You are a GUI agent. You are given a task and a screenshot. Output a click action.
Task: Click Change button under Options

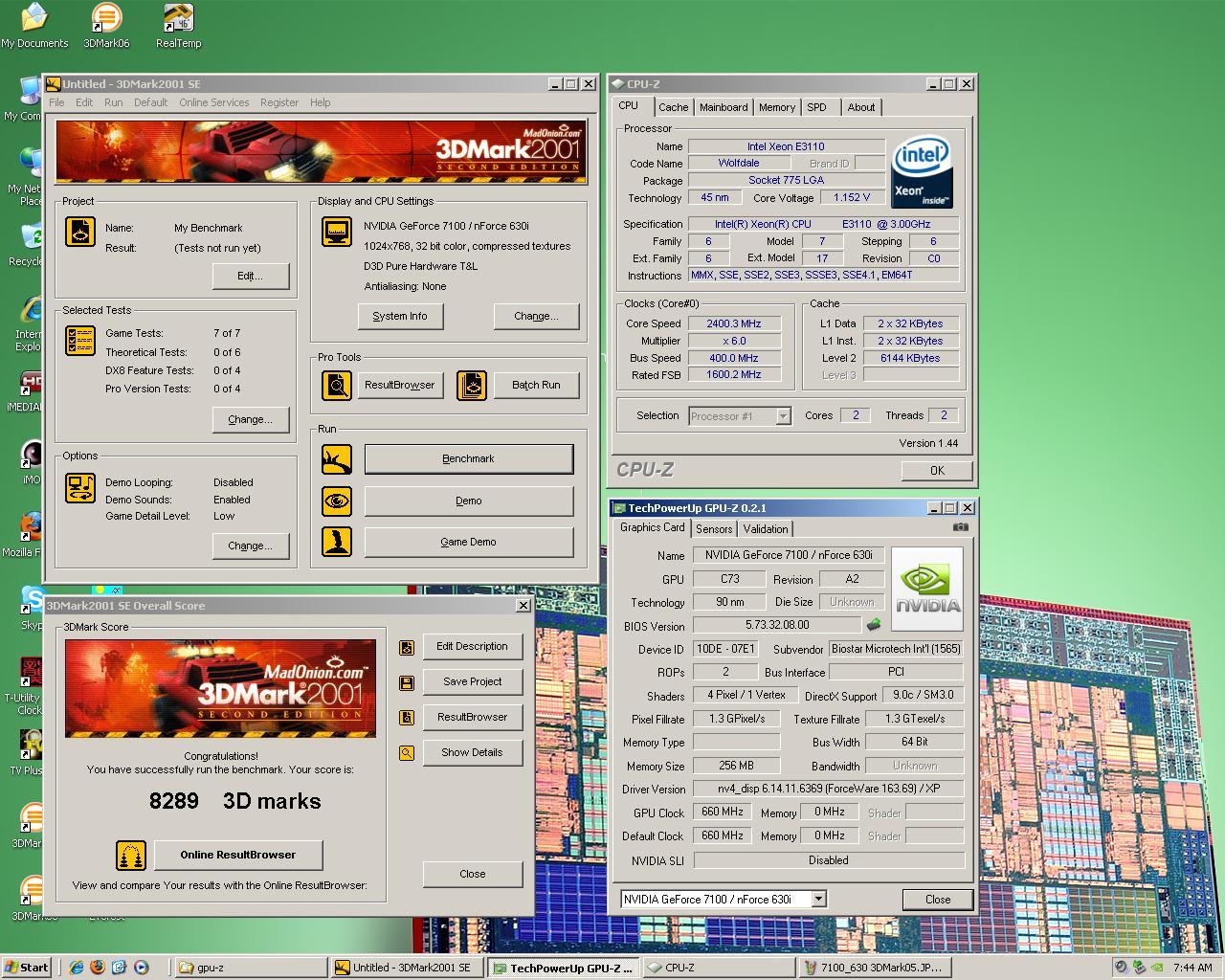pyautogui.click(x=250, y=546)
